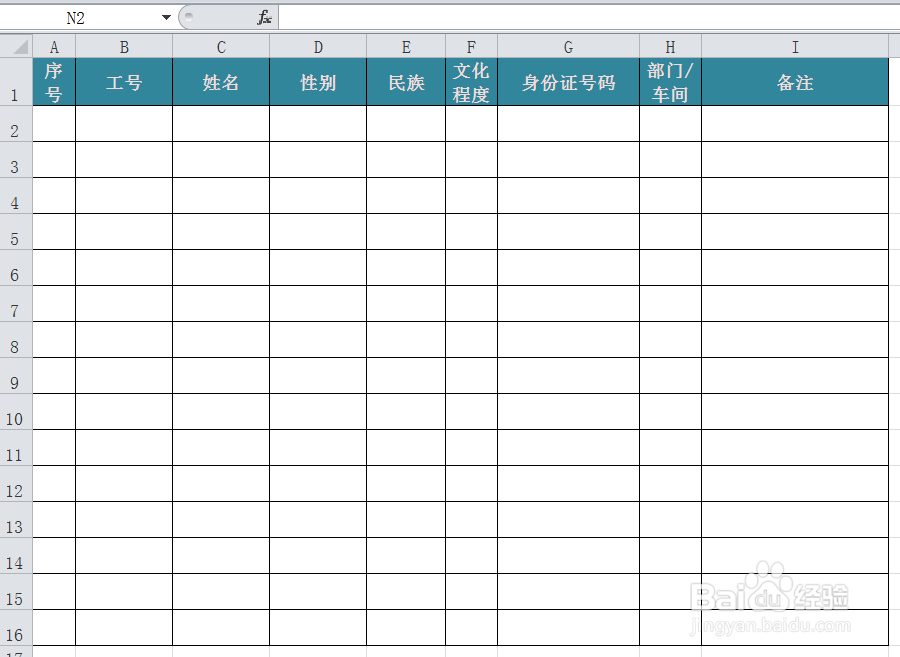This screenshot has width=900, height=657.
Task: Select column G by clicking its header
Action: point(567,45)
